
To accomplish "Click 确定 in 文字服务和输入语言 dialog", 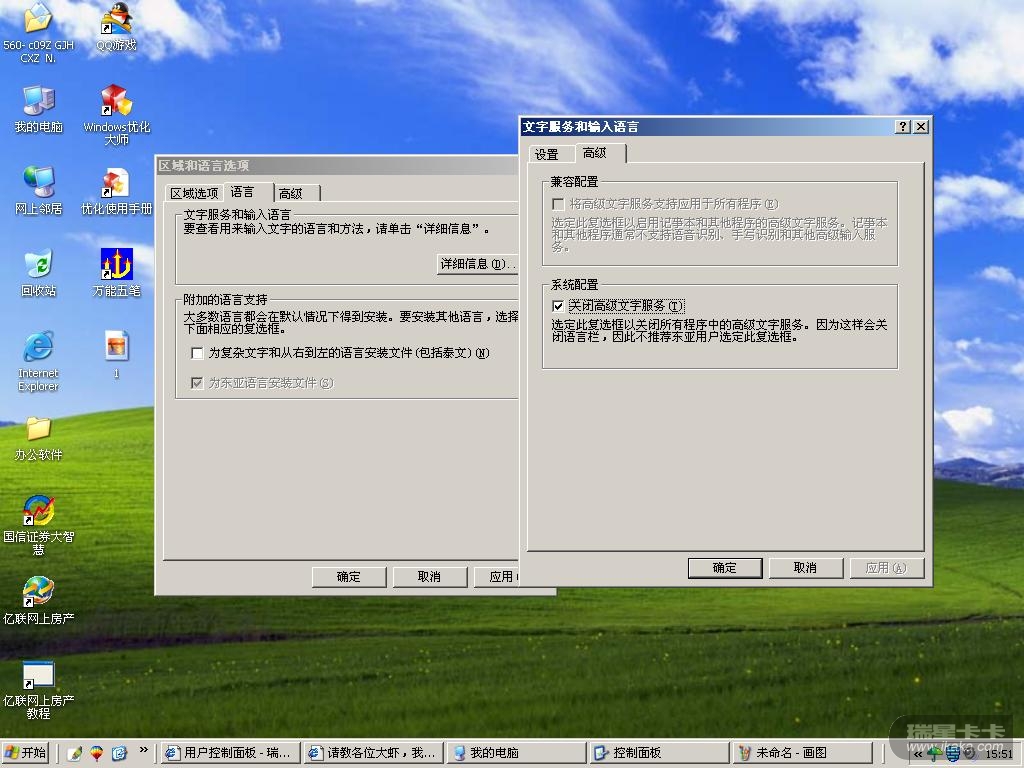I will [x=725, y=568].
